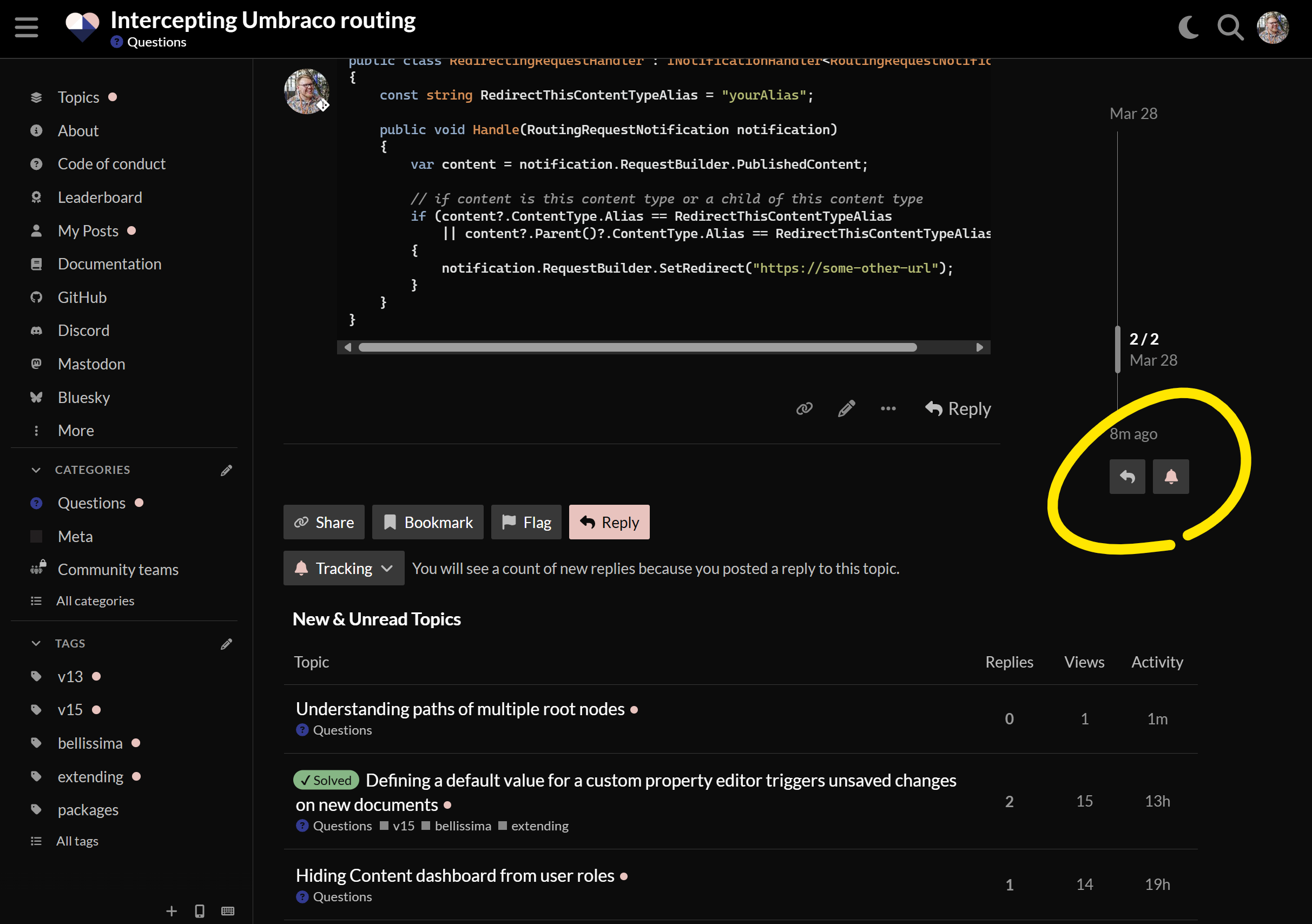Click the add section plus icon

click(172, 911)
